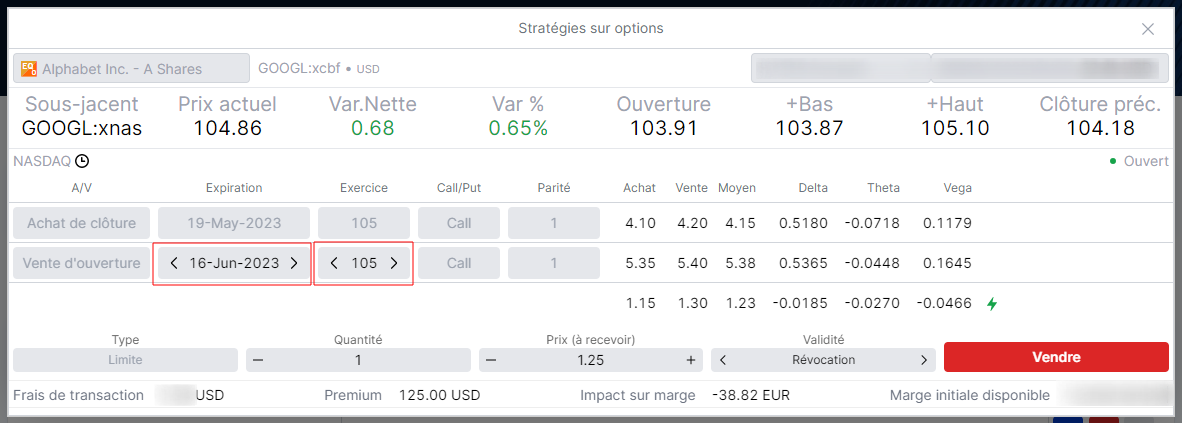Raise the strike price above 105
1182x423 pixels.
pos(393,263)
